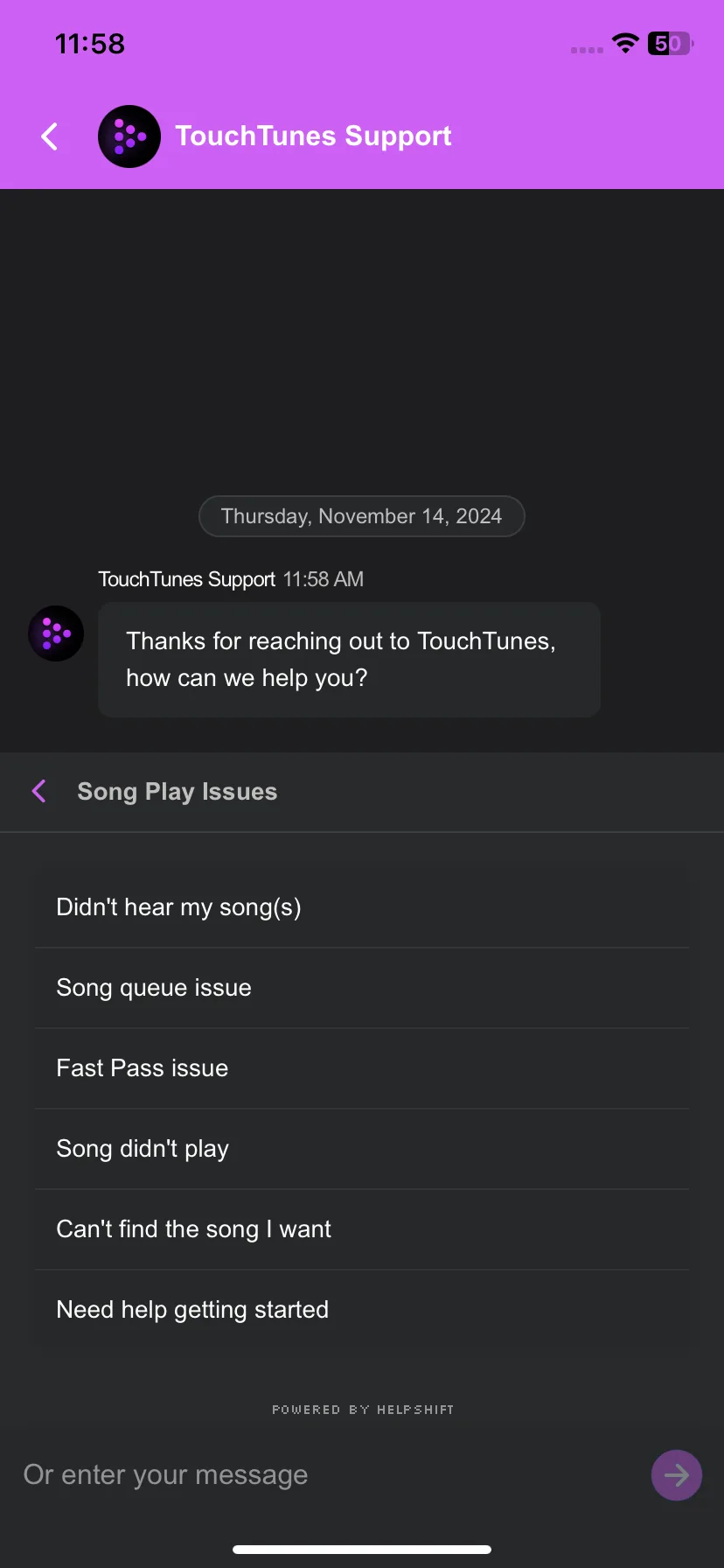Tap the purple send arrow button
The height and width of the screenshot is (1568, 724).
[676, 1475]
